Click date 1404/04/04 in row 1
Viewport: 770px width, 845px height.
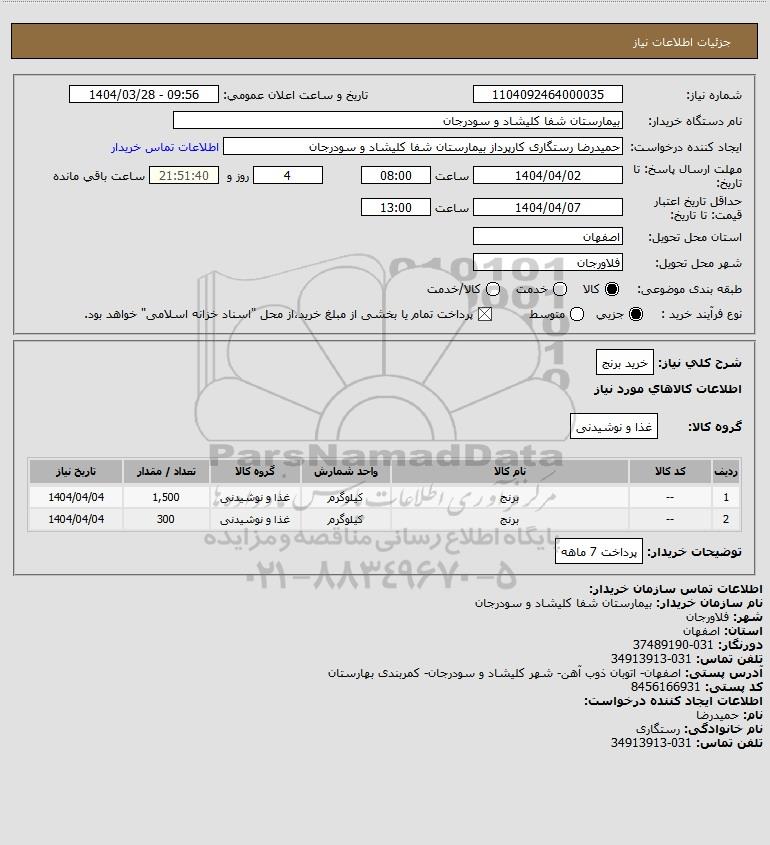tap(76, 497)
